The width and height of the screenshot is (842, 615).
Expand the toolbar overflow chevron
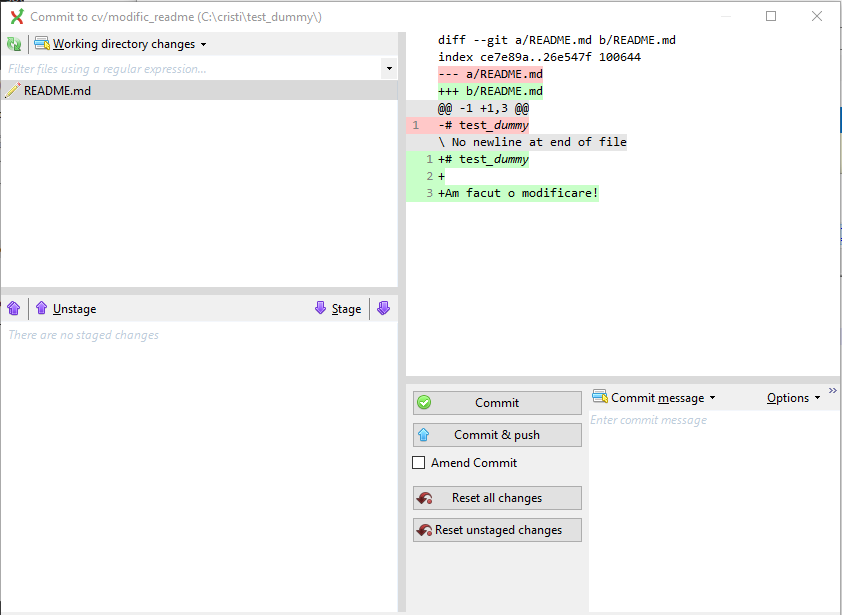click(x=833, y=391)
